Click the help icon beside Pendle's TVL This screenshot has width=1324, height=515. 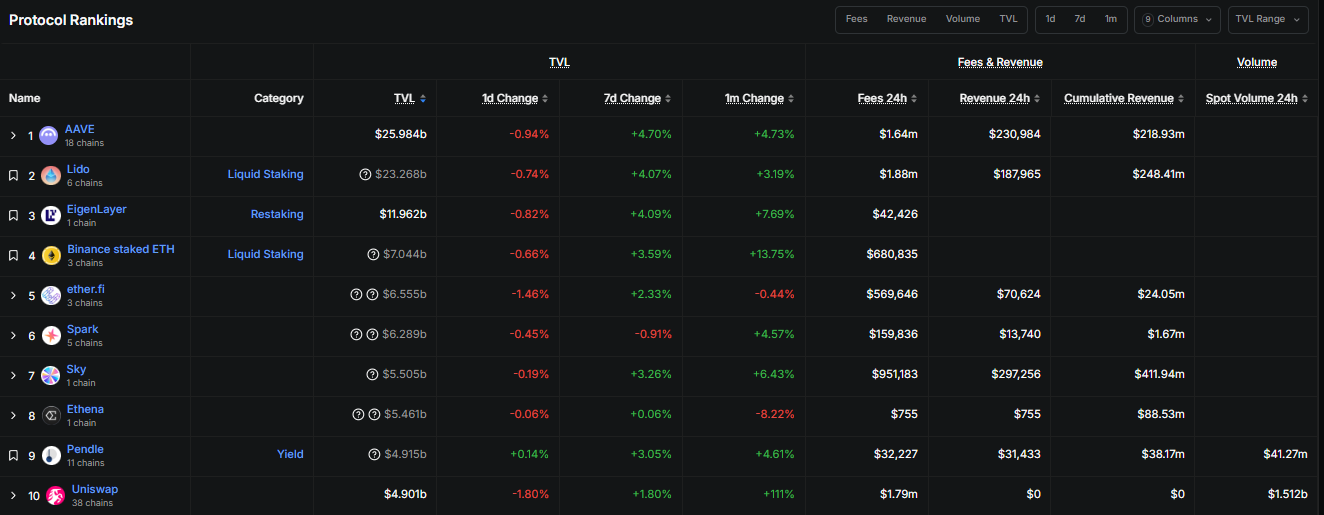tap(375, 454)
